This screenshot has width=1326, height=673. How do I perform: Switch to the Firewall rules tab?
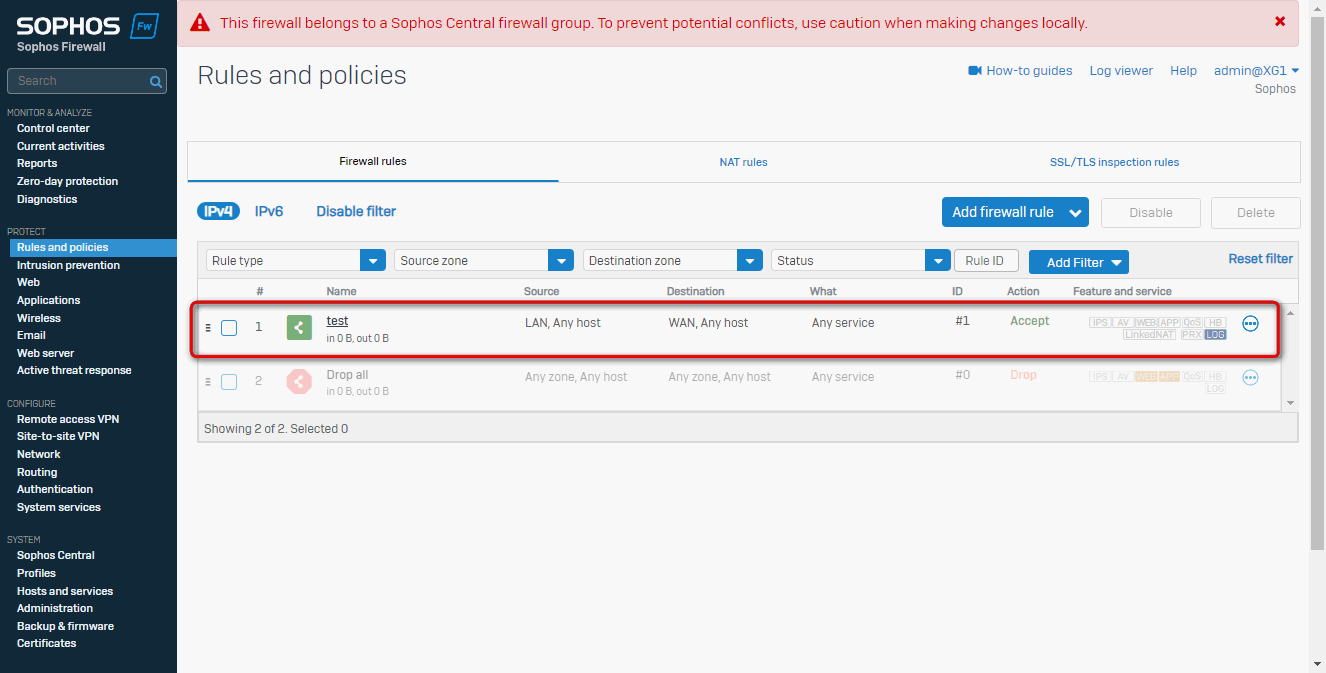click(x=373, y=161)
